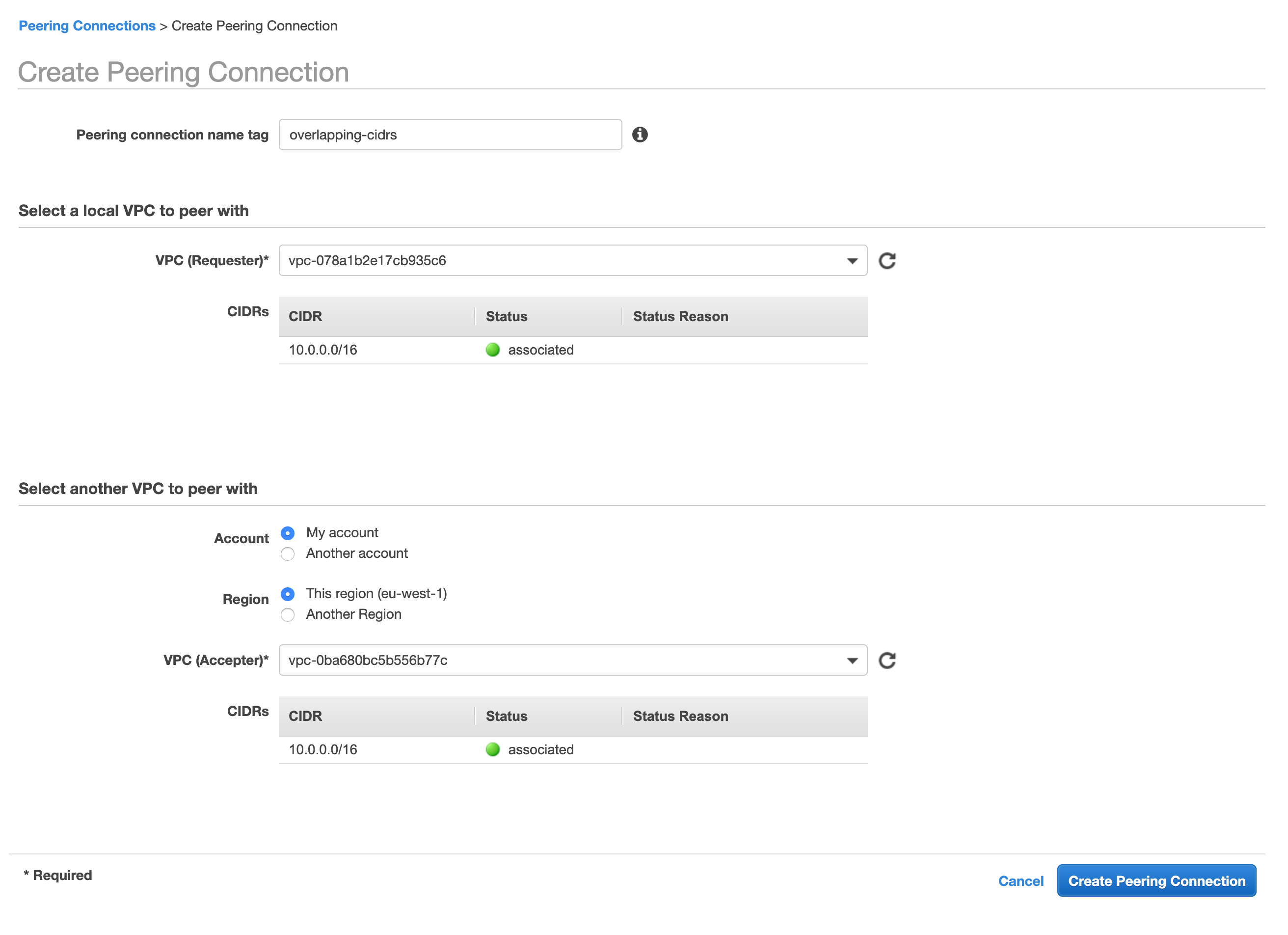Click the My account label text
Image resolution: width=1288 pixels, height=935 pixels.
(x=342, y=533)
